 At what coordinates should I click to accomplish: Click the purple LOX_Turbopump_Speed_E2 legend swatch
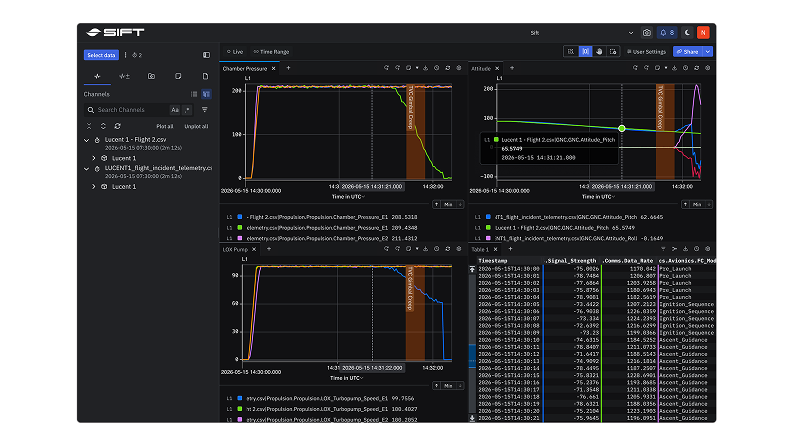point(240,420)
